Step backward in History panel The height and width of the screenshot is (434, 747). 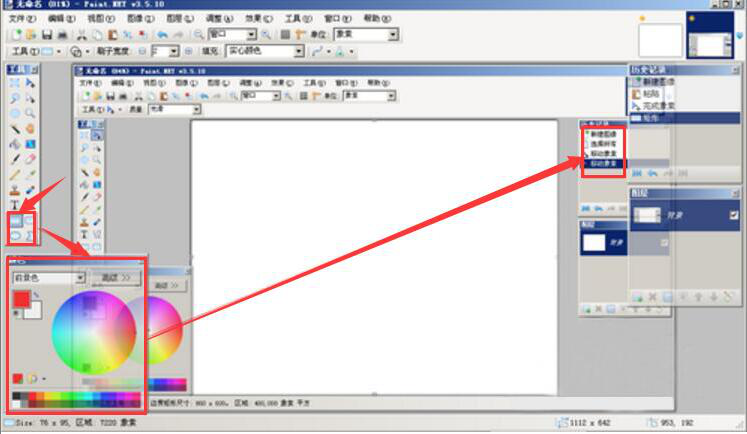(653, 173)
